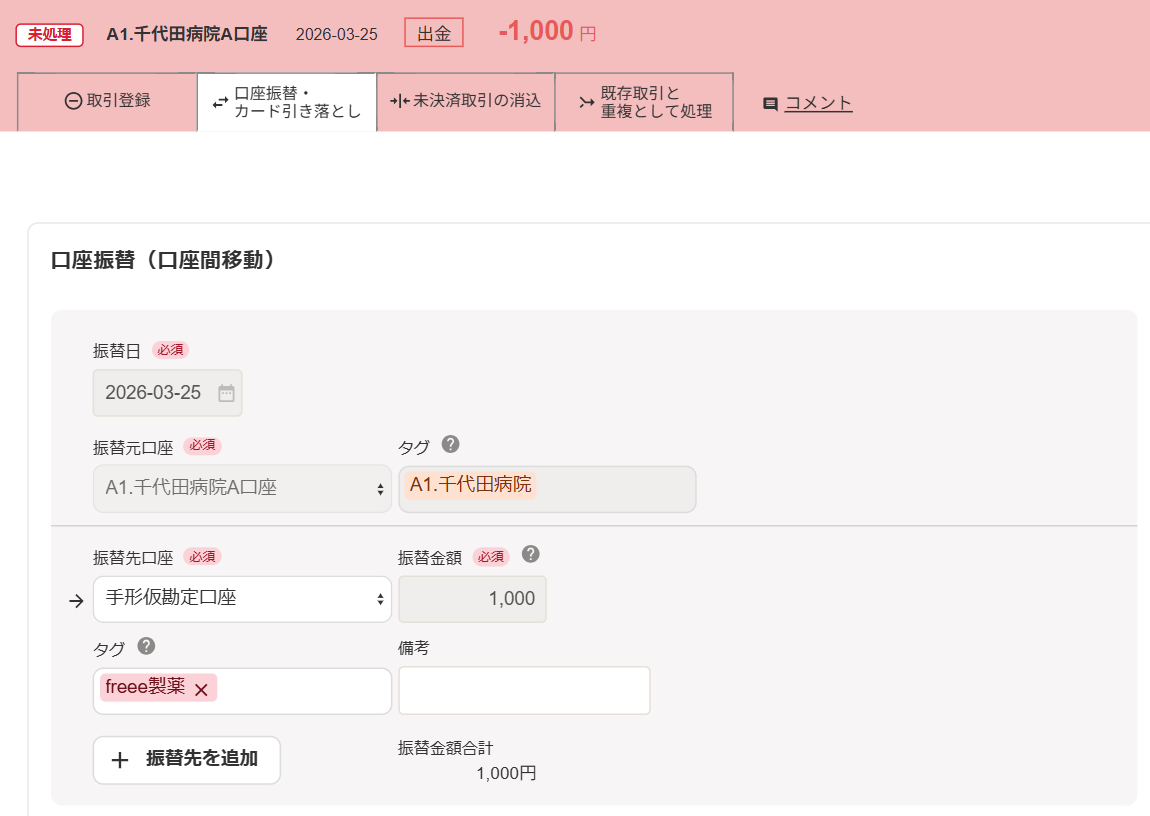Click the comment speech bubble icon
Viewport: 1150px width, 816px height.
pos(770,104)
